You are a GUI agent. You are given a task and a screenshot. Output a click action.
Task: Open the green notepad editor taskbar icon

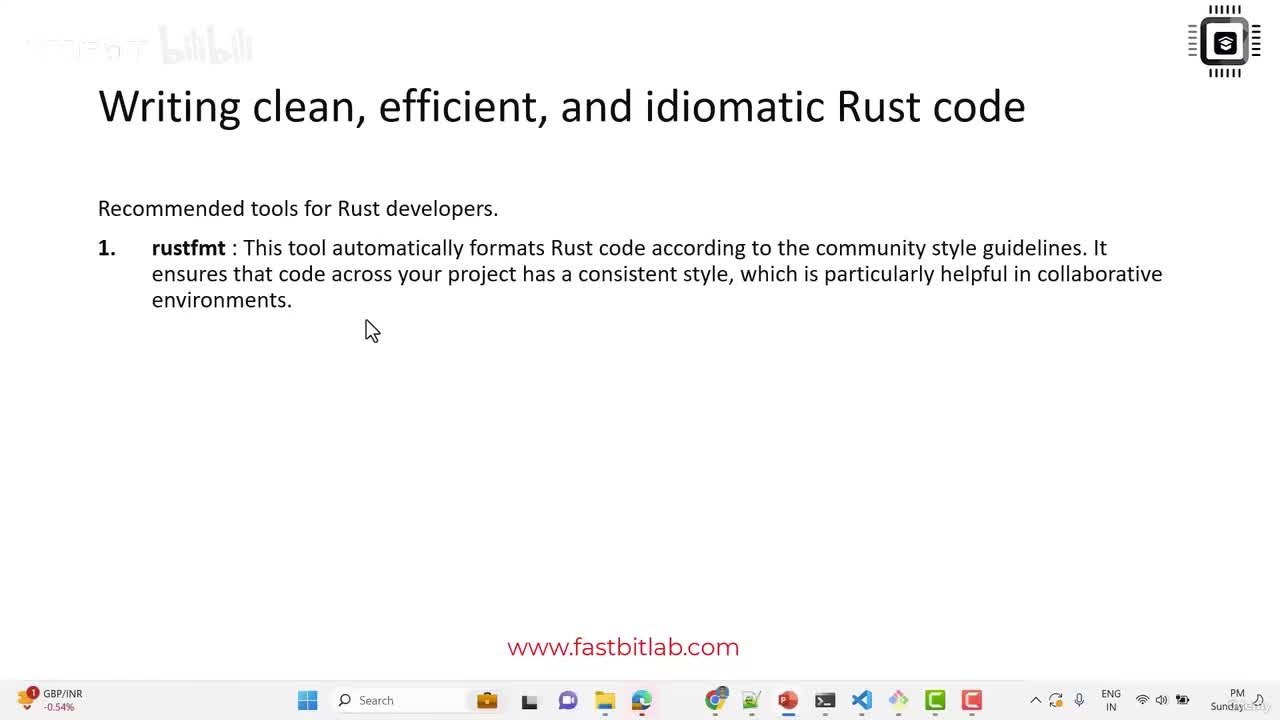click(751, 700)
